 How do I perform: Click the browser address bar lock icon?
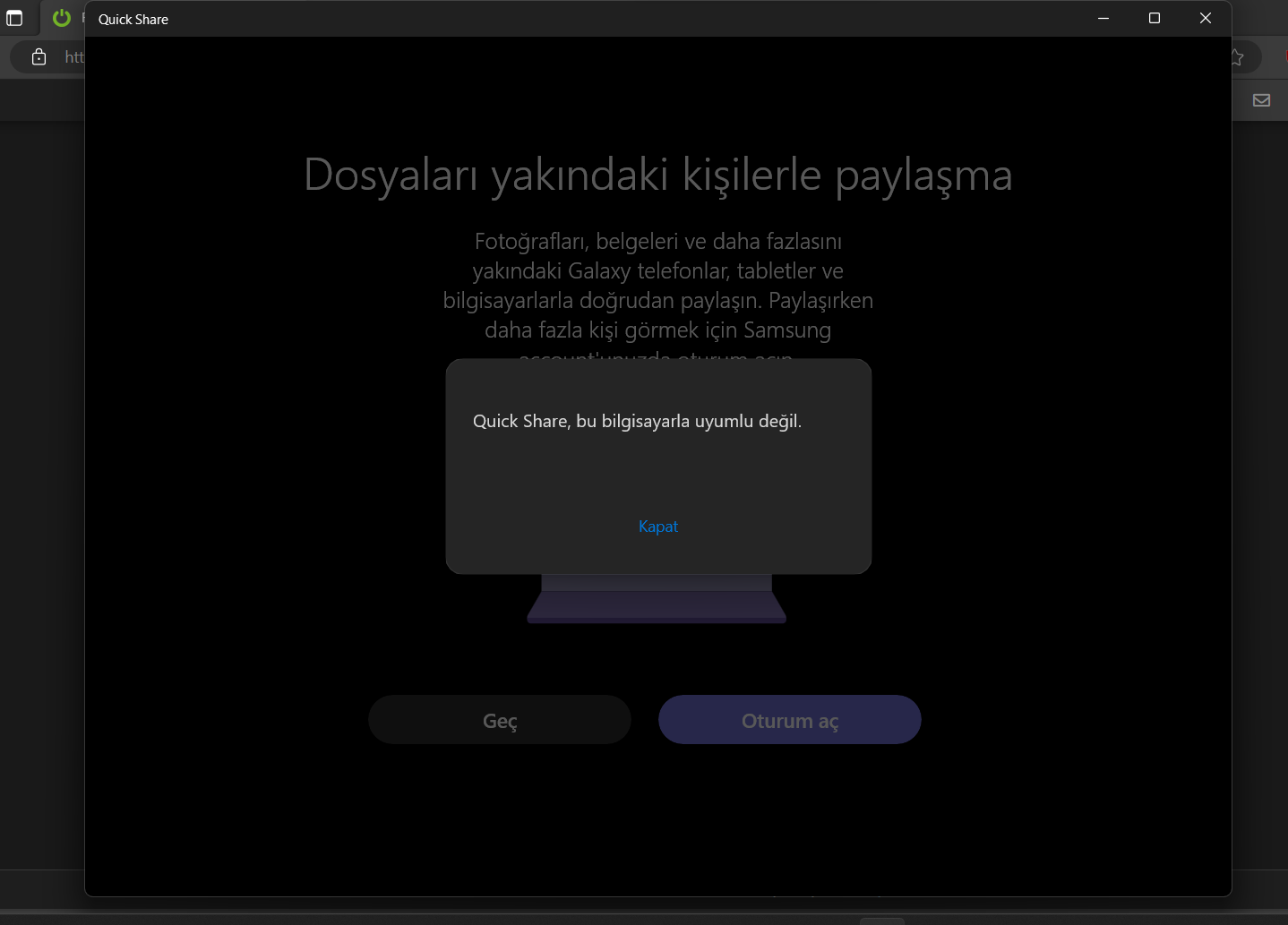[x=39, y=57]
